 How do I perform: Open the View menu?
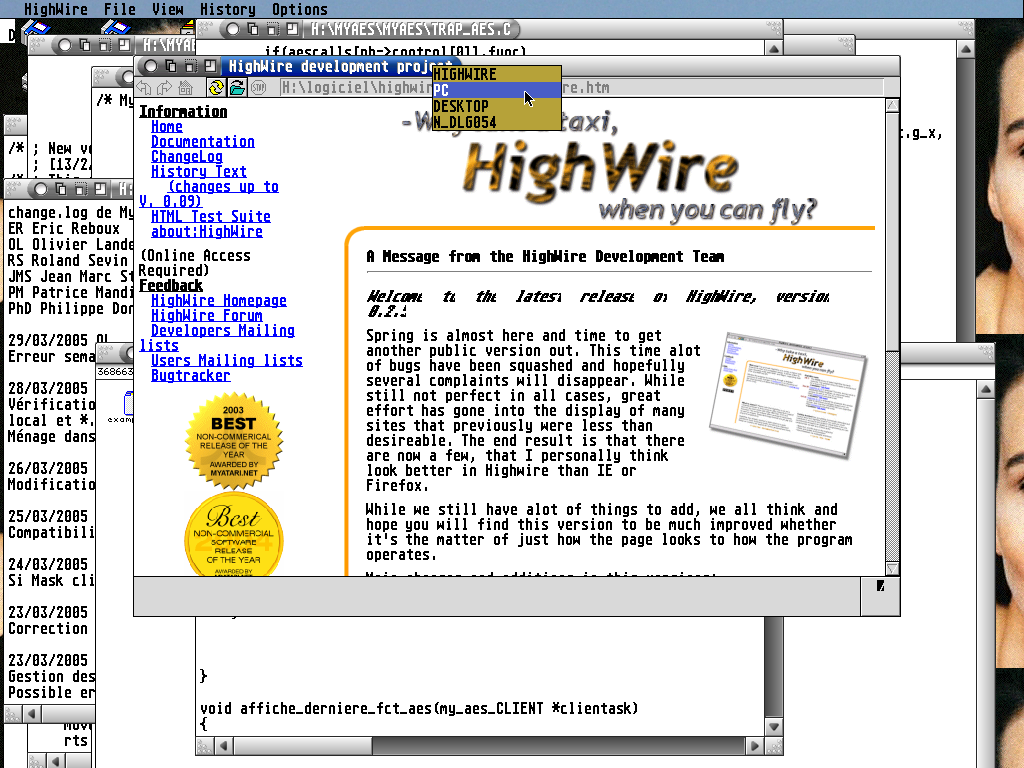168,9
